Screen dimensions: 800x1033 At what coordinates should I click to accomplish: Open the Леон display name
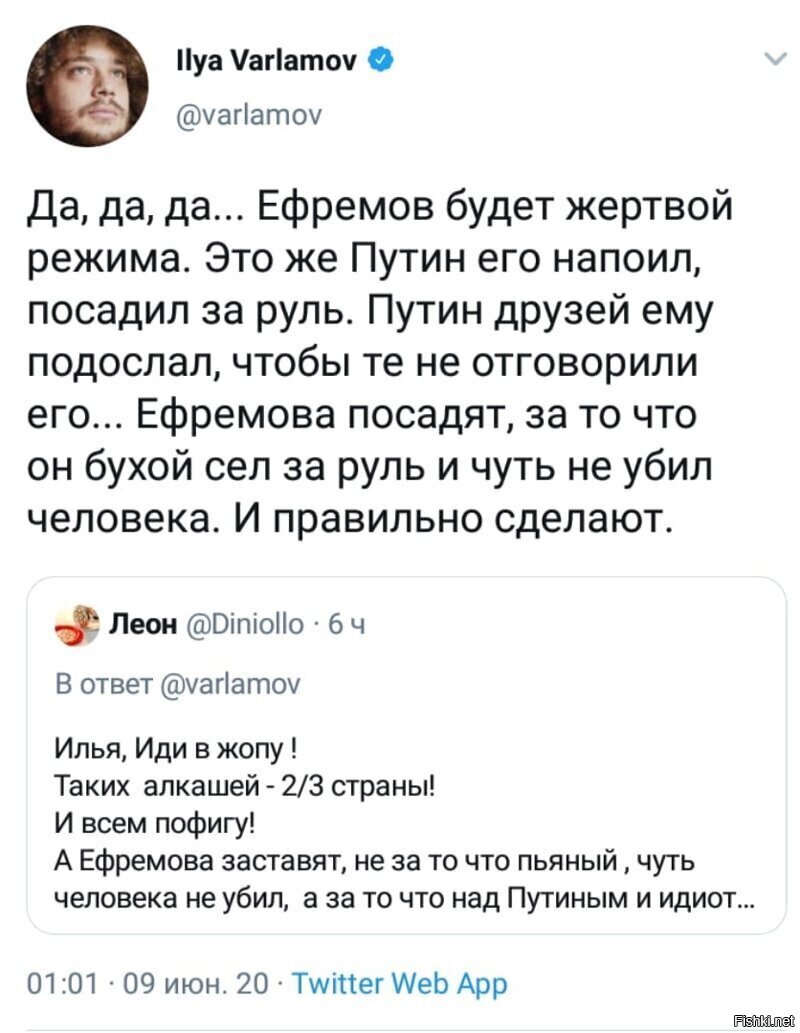(143, 623)
